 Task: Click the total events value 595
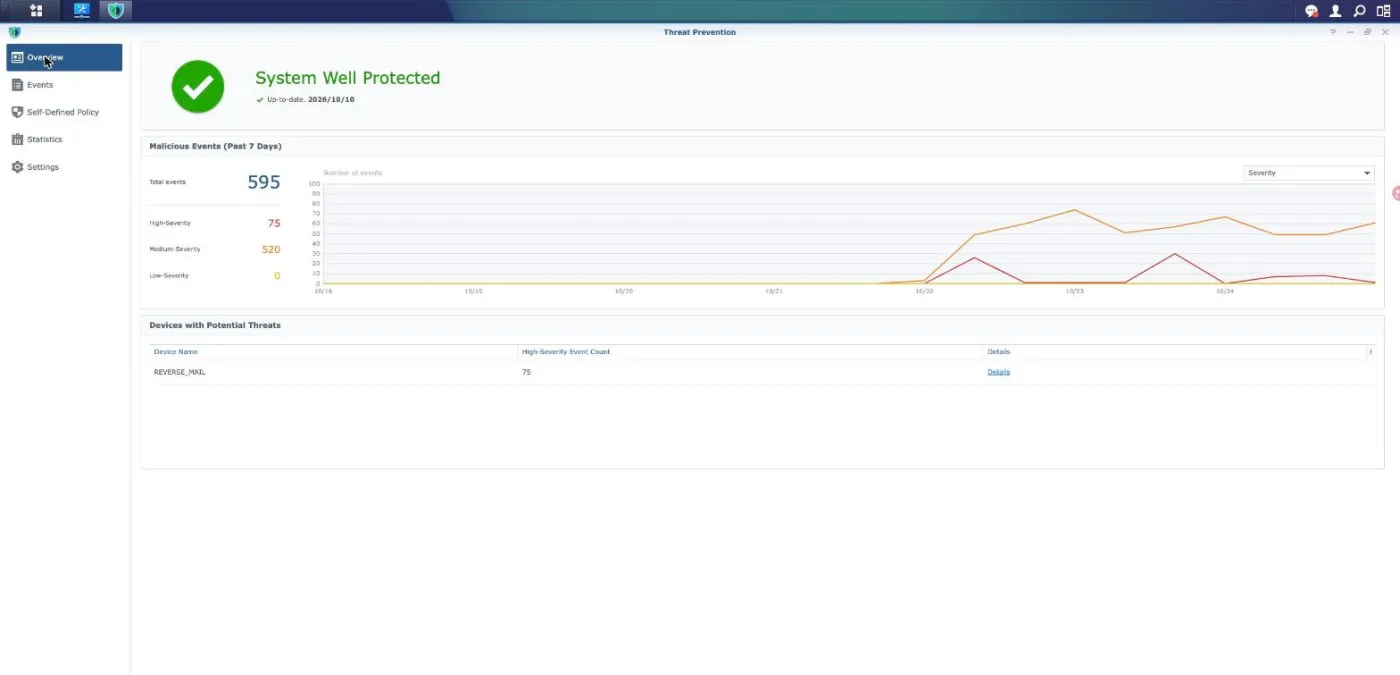[264, 182]
